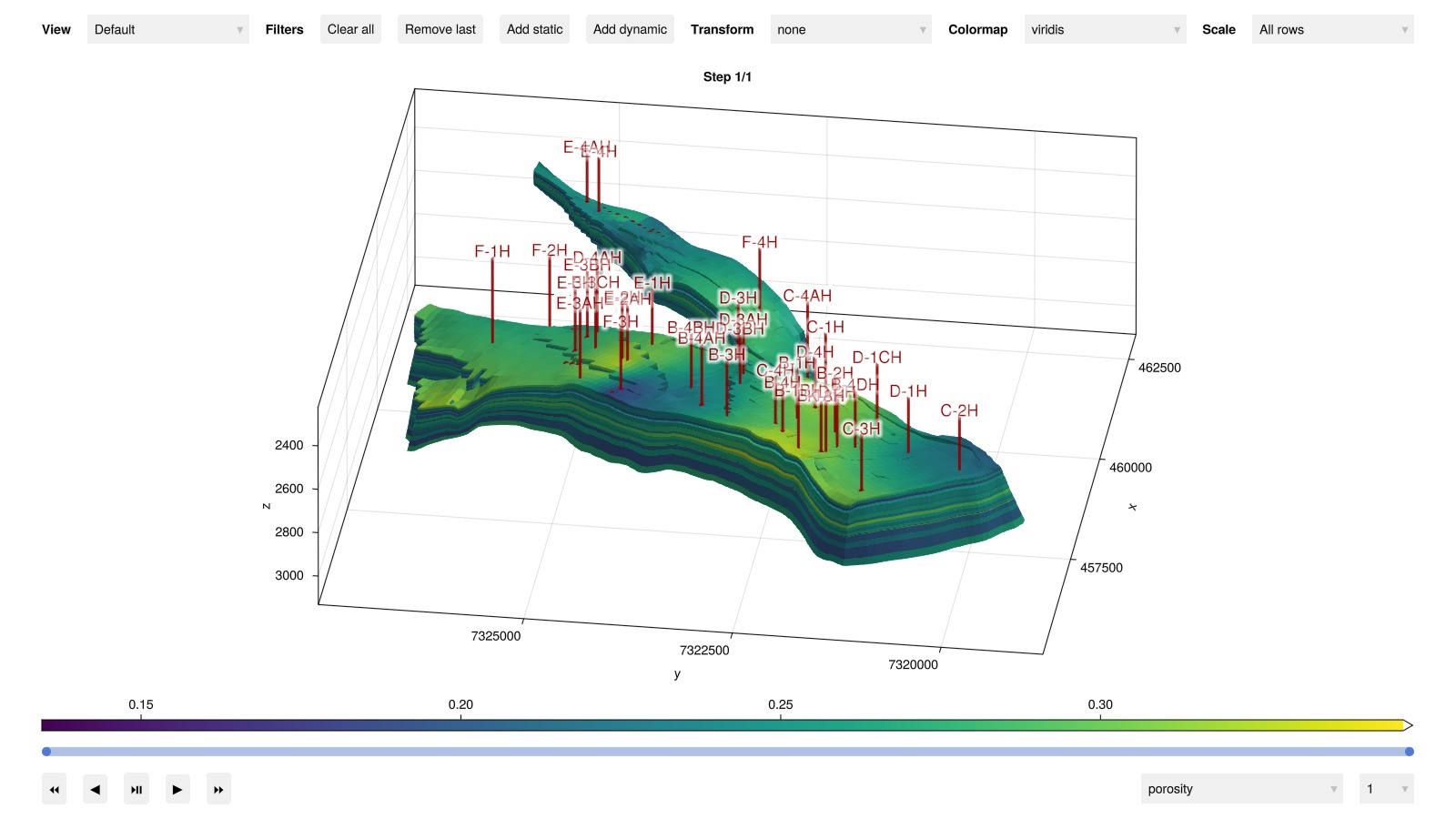Screen dimensions: 1456x819
Task: Toggle play/pause button
Action: [136, 789]
